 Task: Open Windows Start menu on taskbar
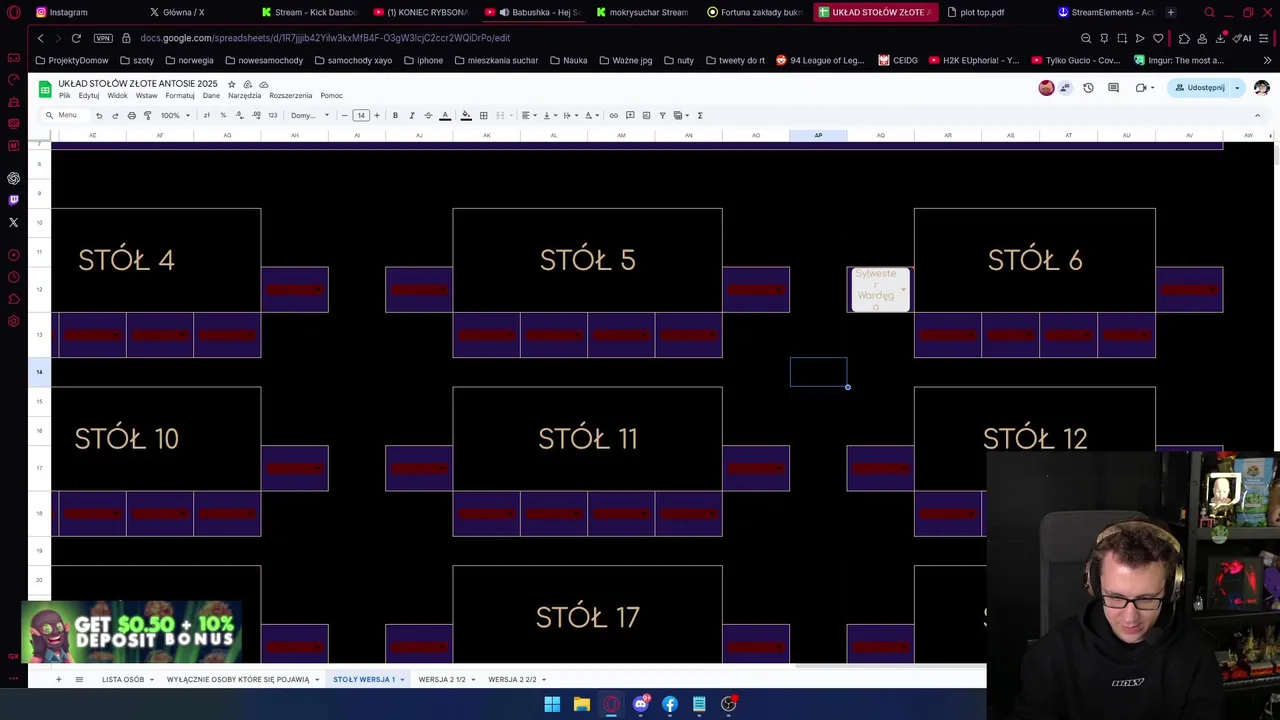[552, 704]
